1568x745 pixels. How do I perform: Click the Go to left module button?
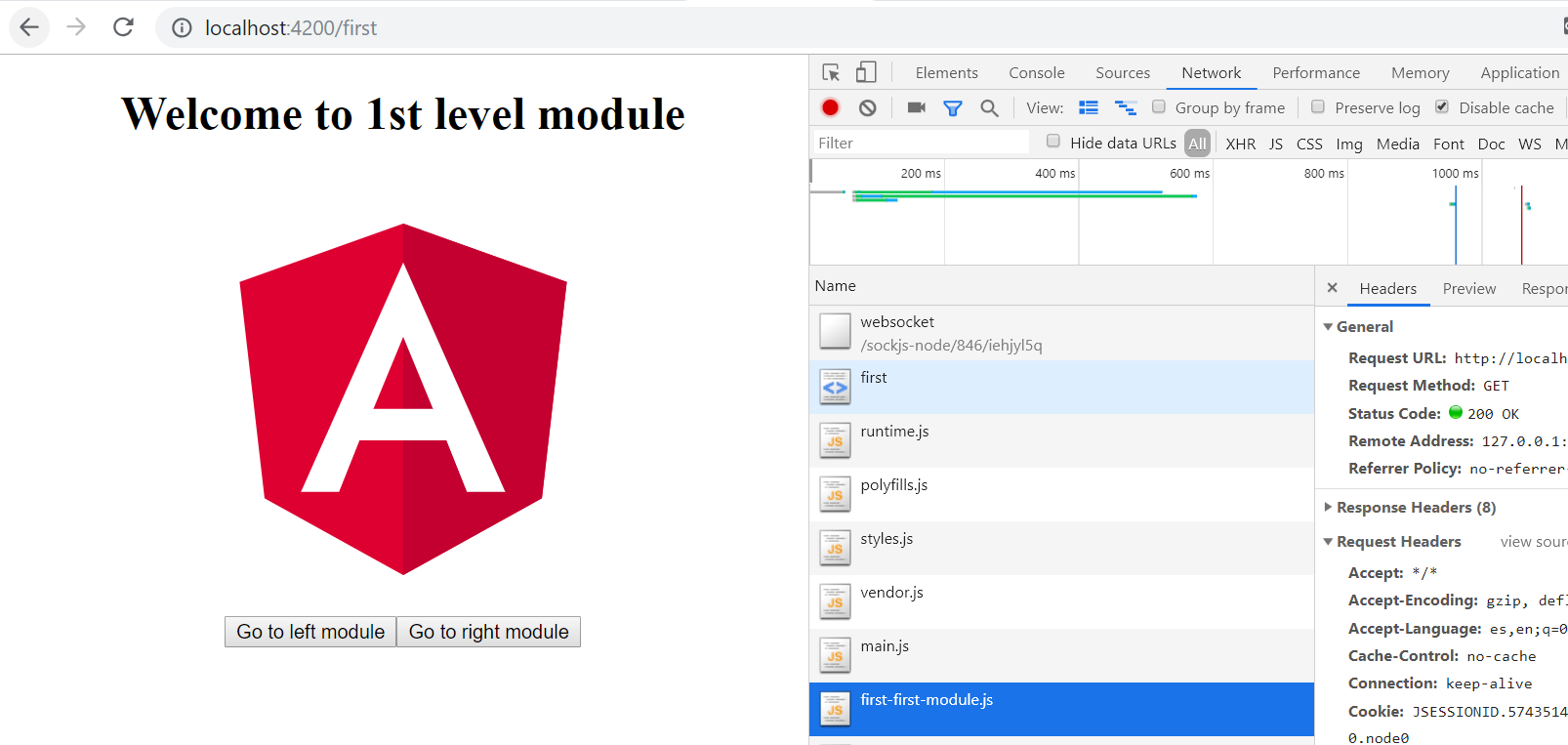[x=310, y=632]
